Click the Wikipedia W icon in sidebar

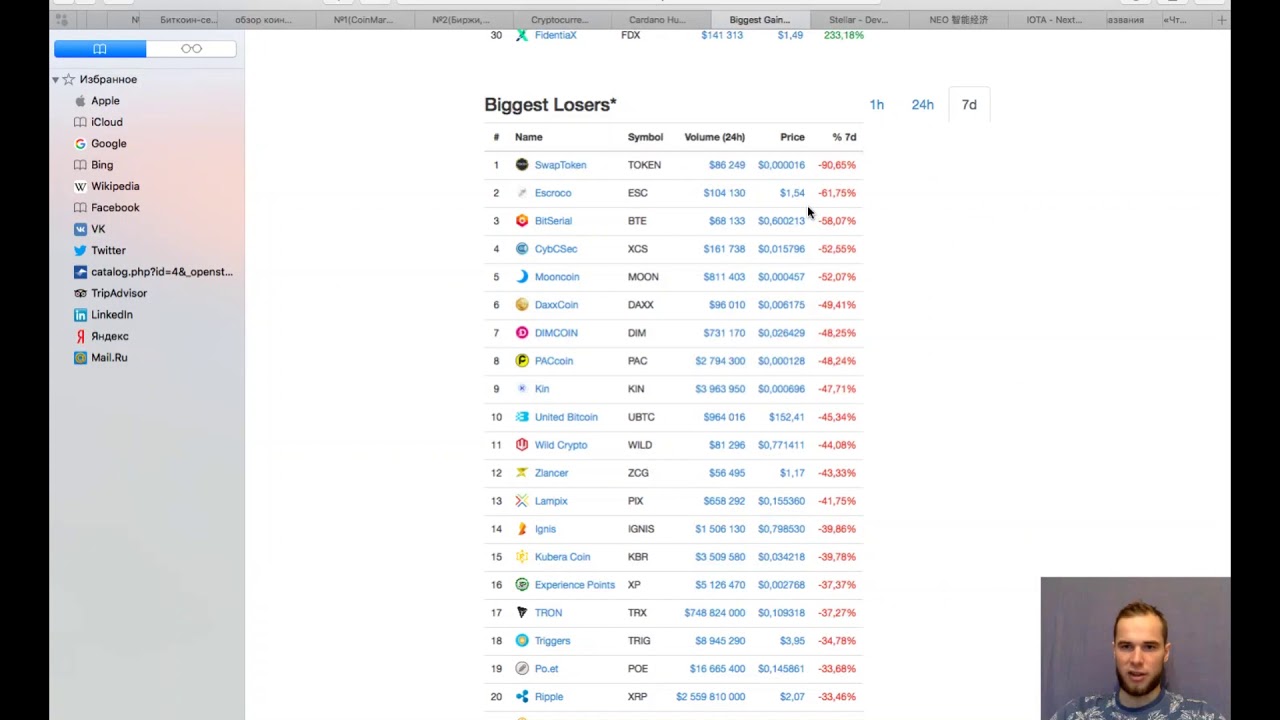(x=80, y=186)
